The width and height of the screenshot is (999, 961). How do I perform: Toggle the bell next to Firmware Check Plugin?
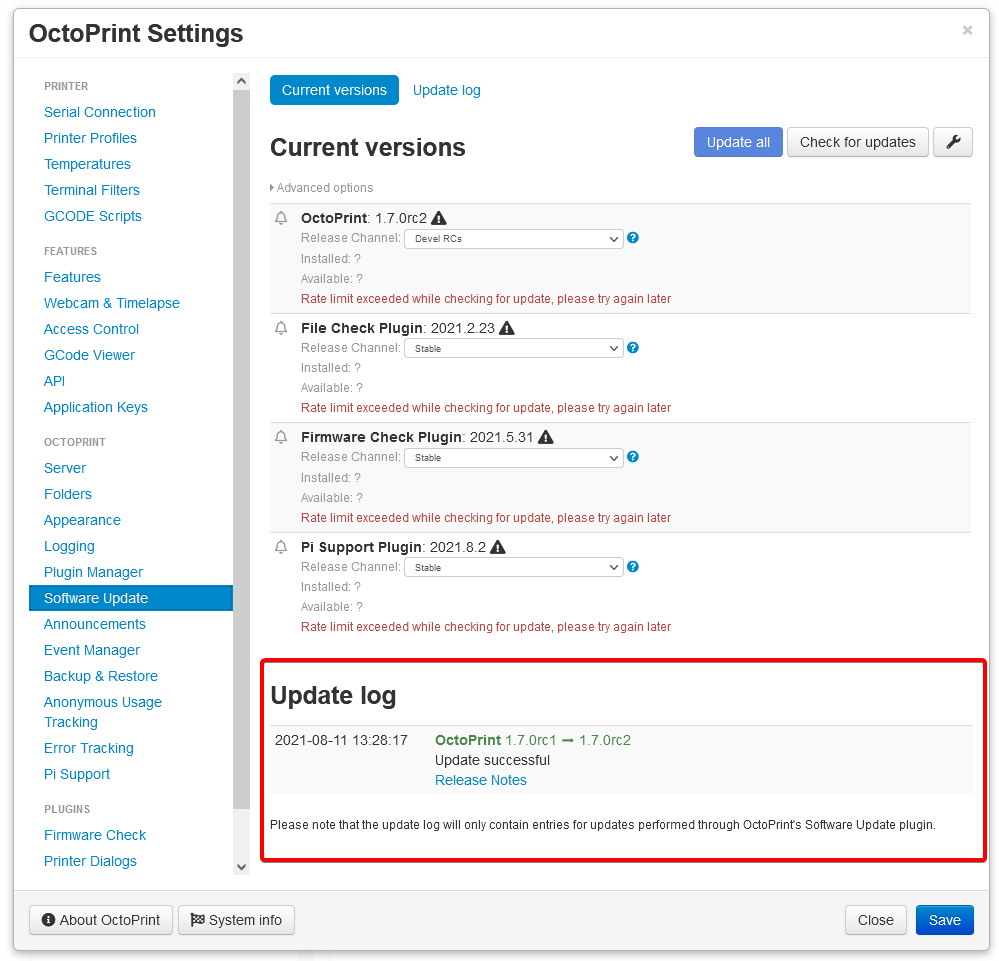280,436
